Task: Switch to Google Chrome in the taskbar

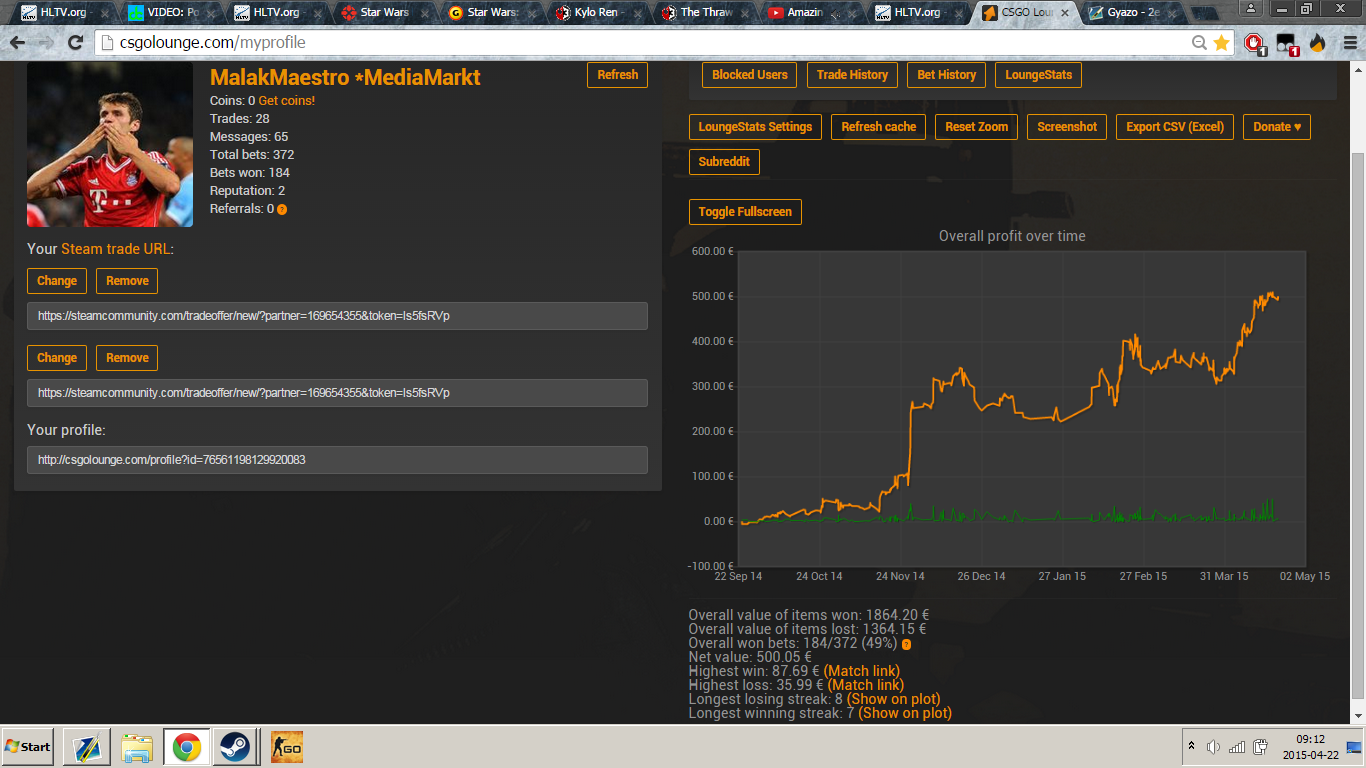Action: pos(186,747)
